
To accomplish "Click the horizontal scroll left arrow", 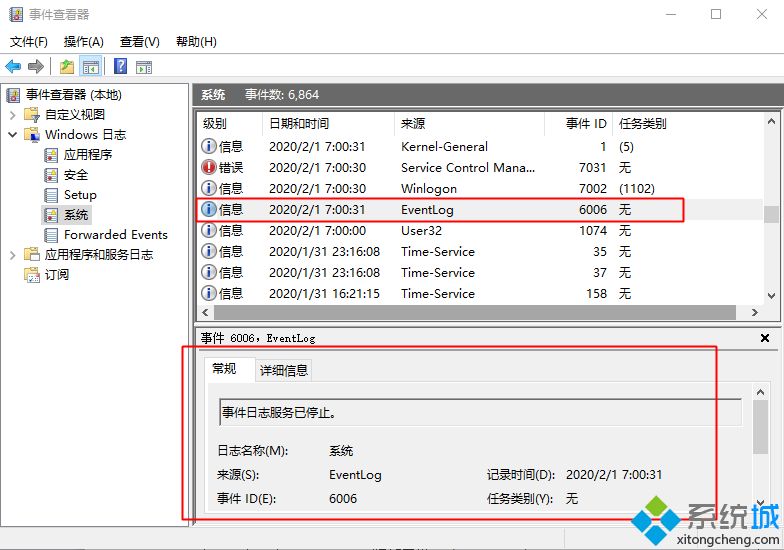I will (x=205, y=312).
